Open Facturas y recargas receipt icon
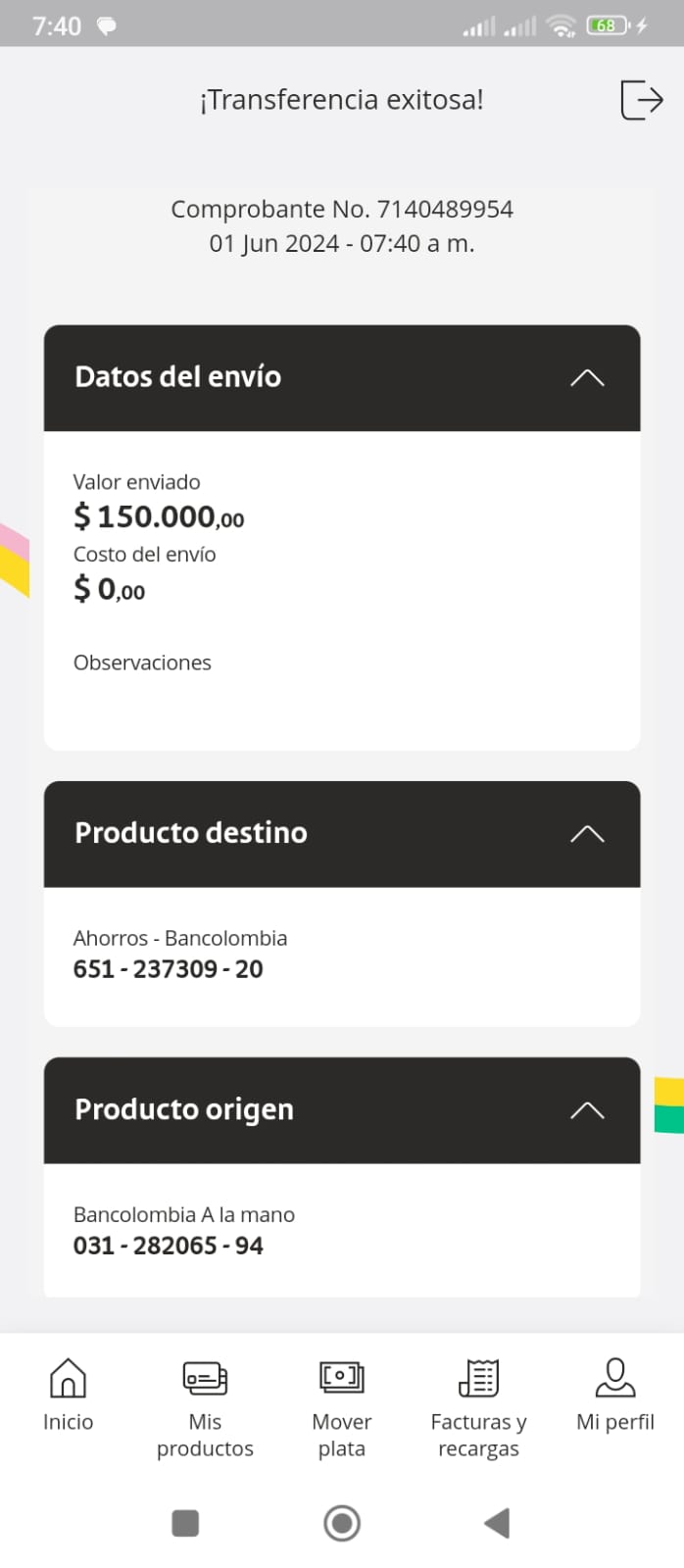 coord(478,1378)
